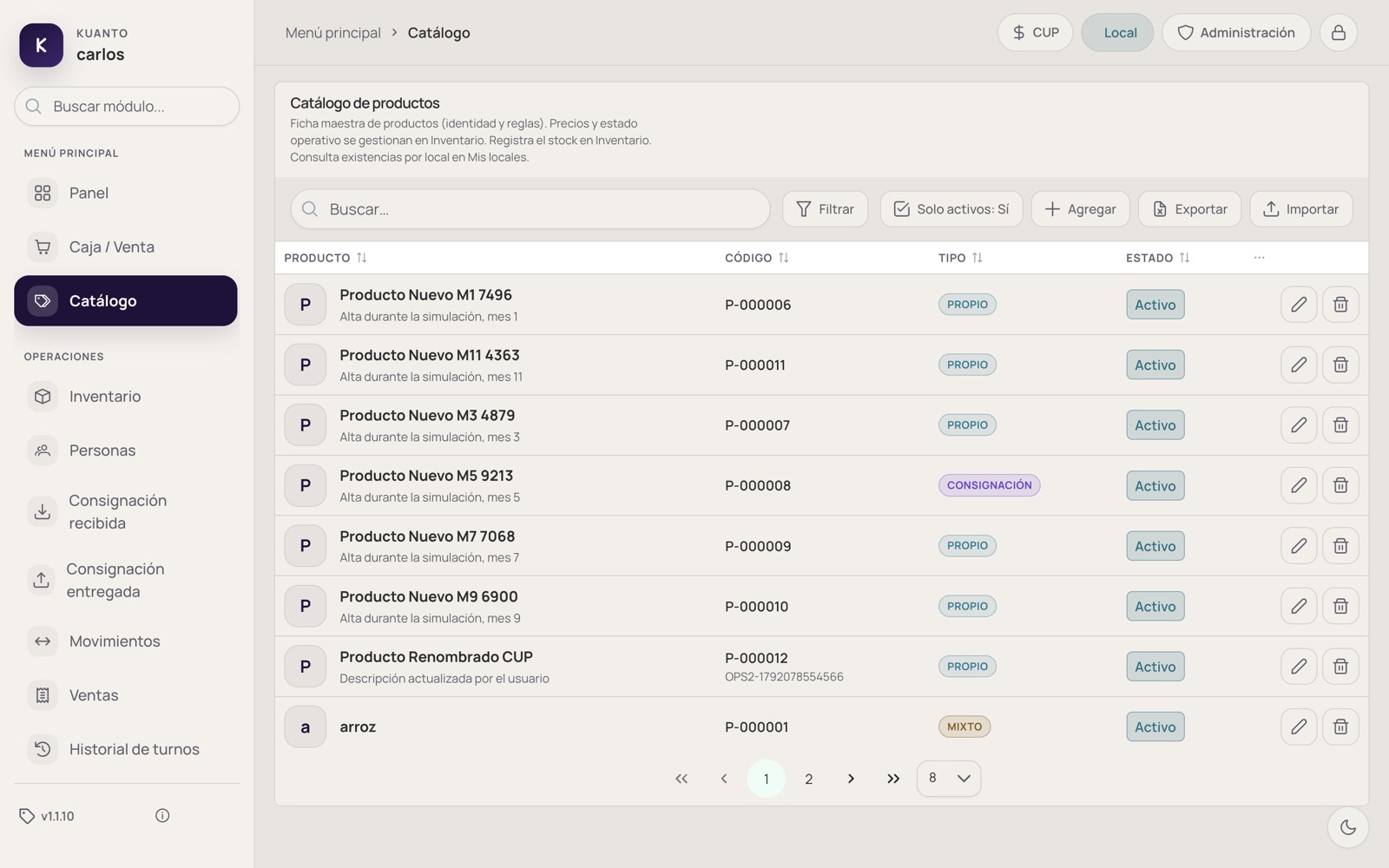Switch currency using CUP button
This screenshot has height=868, width=1389.
[x=1035, y=33]
